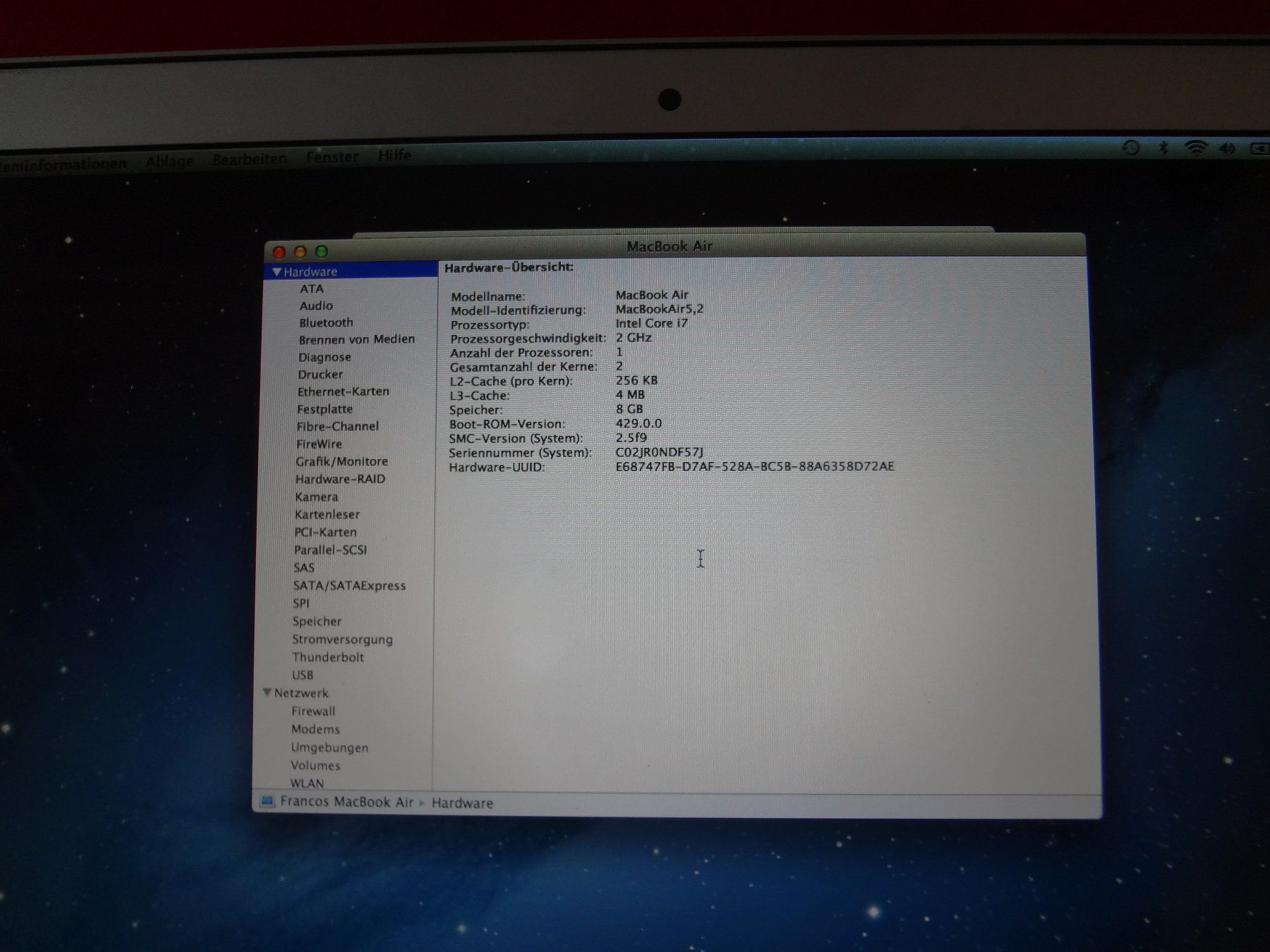Viewport: 1270px width, 952px height.
Task: Open the Wi-Fi status menu icon
Action: point(1196,148)
